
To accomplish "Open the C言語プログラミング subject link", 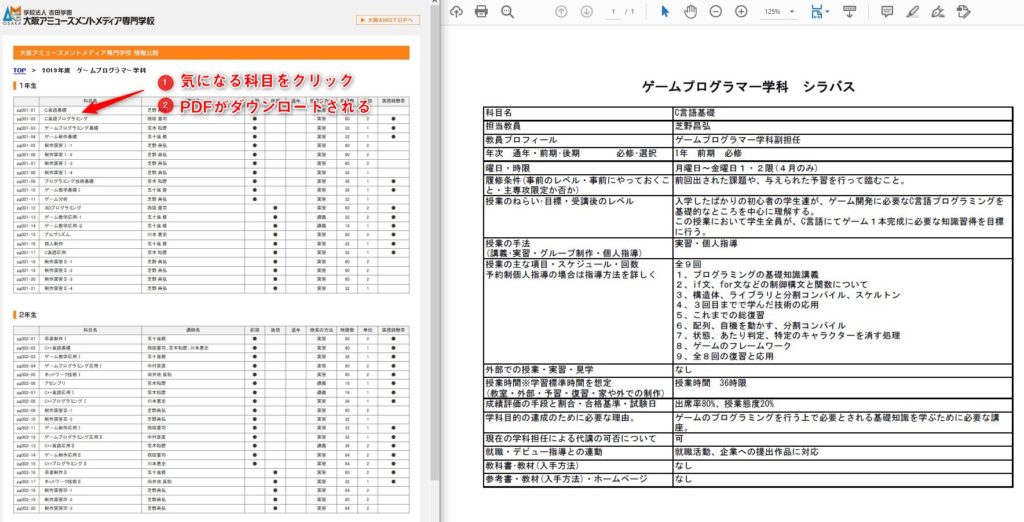I will (x=65, y=120).
